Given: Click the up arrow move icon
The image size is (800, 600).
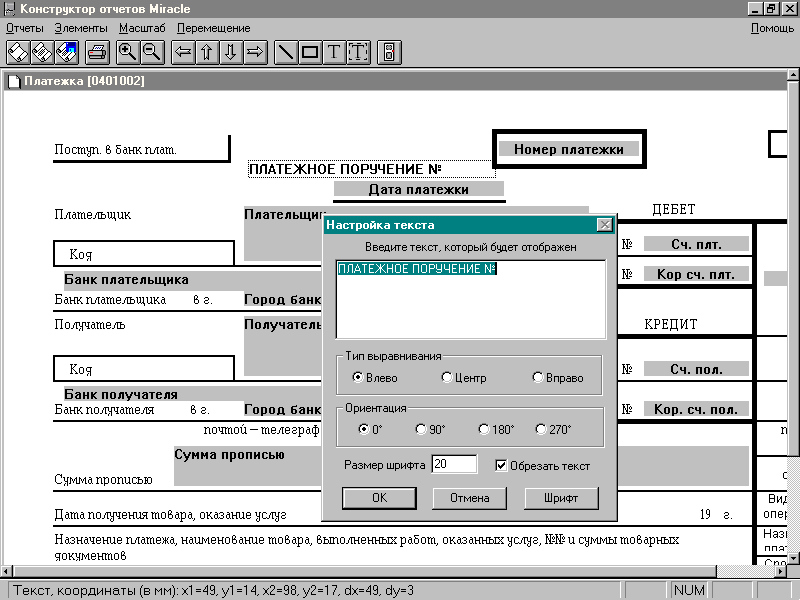Looking at the screenshot, I should click(x=207, y=51).
